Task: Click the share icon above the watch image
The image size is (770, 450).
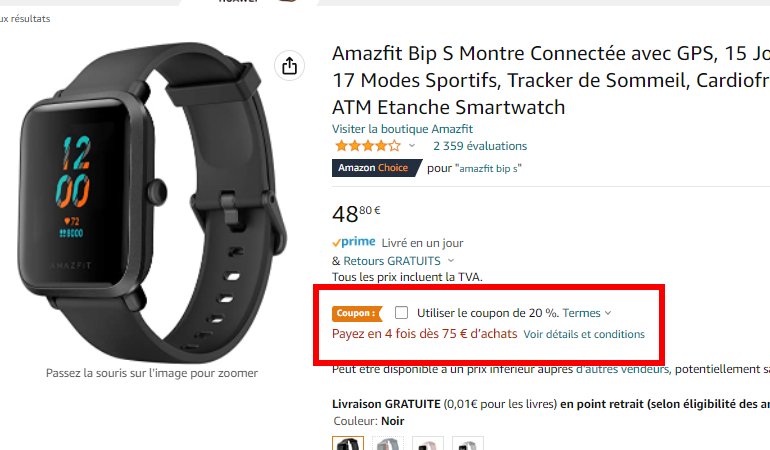Action: pyautogui.click(x=289, y=66)
